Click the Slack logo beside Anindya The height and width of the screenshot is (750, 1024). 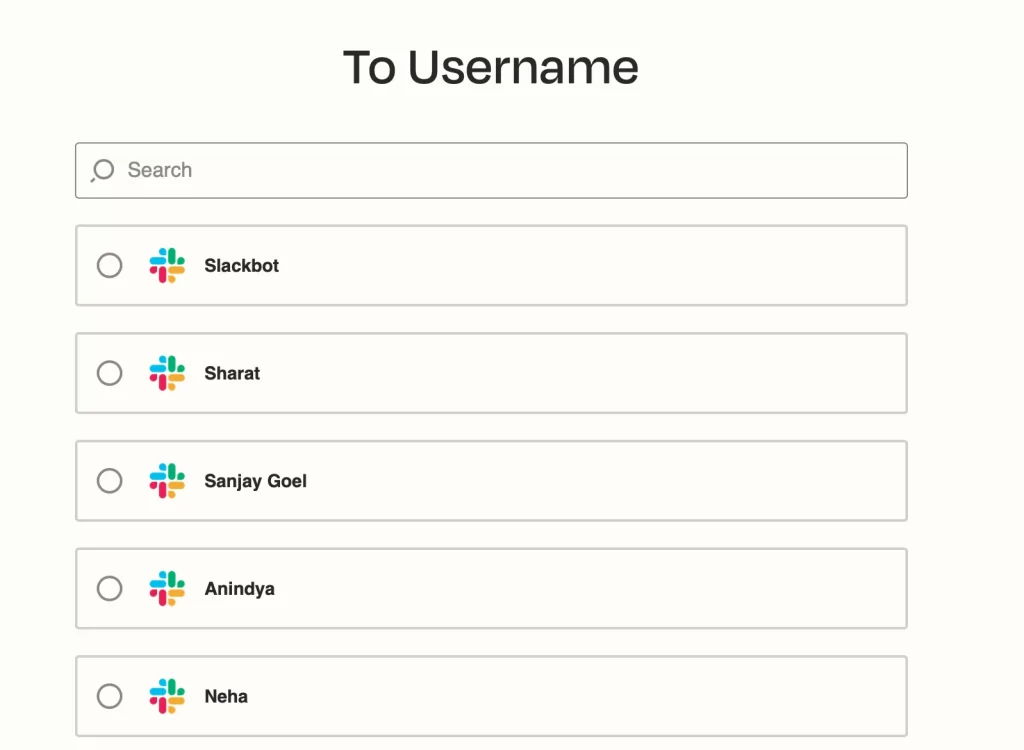pos(167,589)
